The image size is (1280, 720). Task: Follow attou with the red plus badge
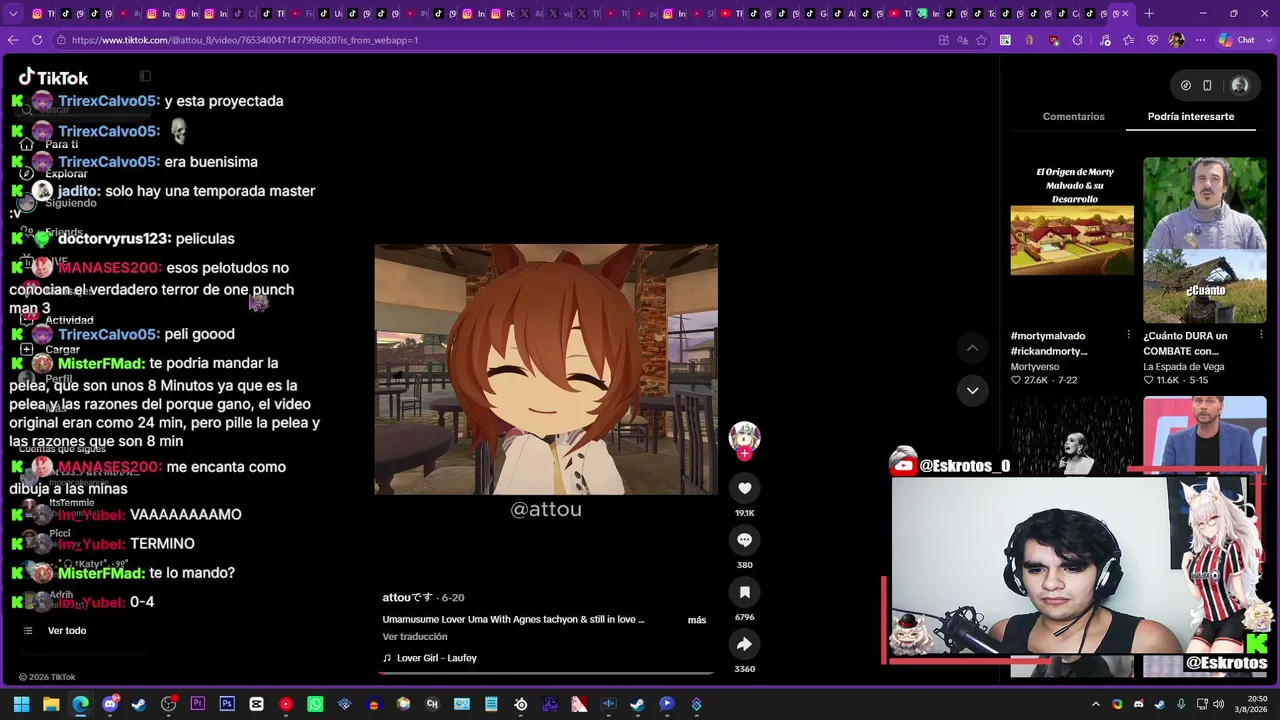point(744,454)
